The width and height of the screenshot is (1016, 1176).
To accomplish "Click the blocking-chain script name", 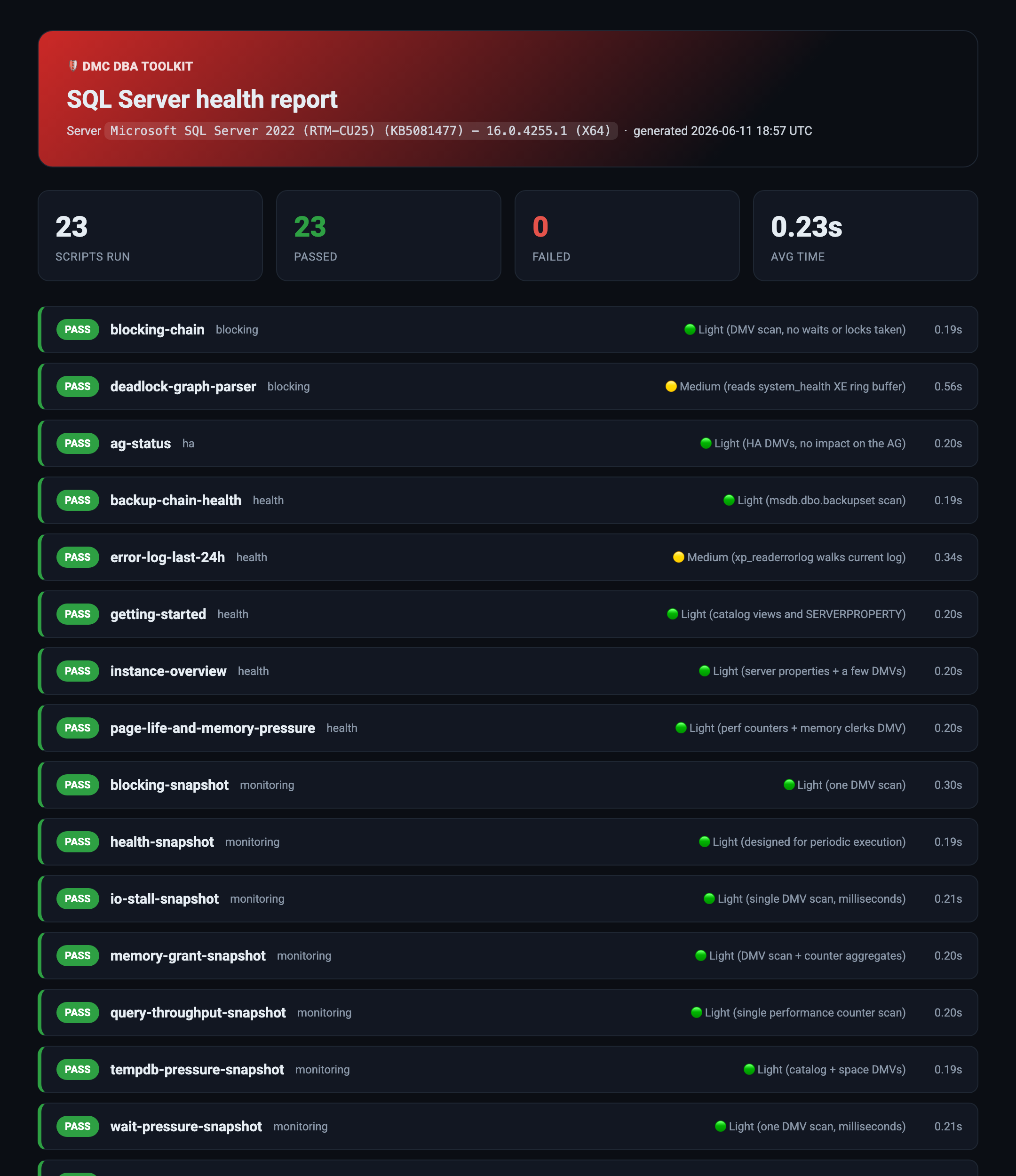I will coord(157,330).
